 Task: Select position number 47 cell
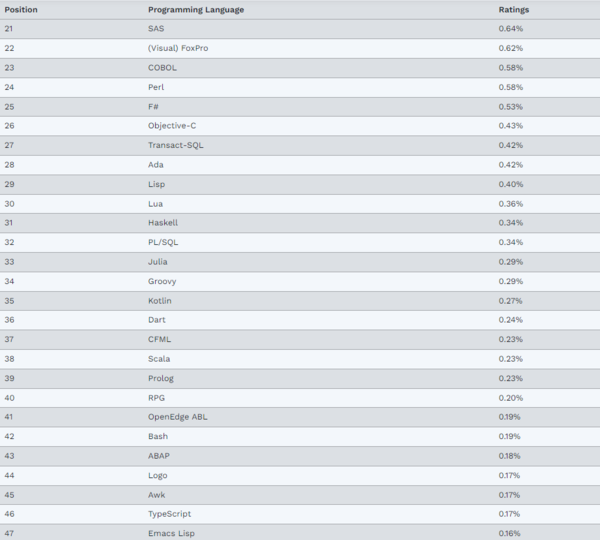tap(9, 533)
